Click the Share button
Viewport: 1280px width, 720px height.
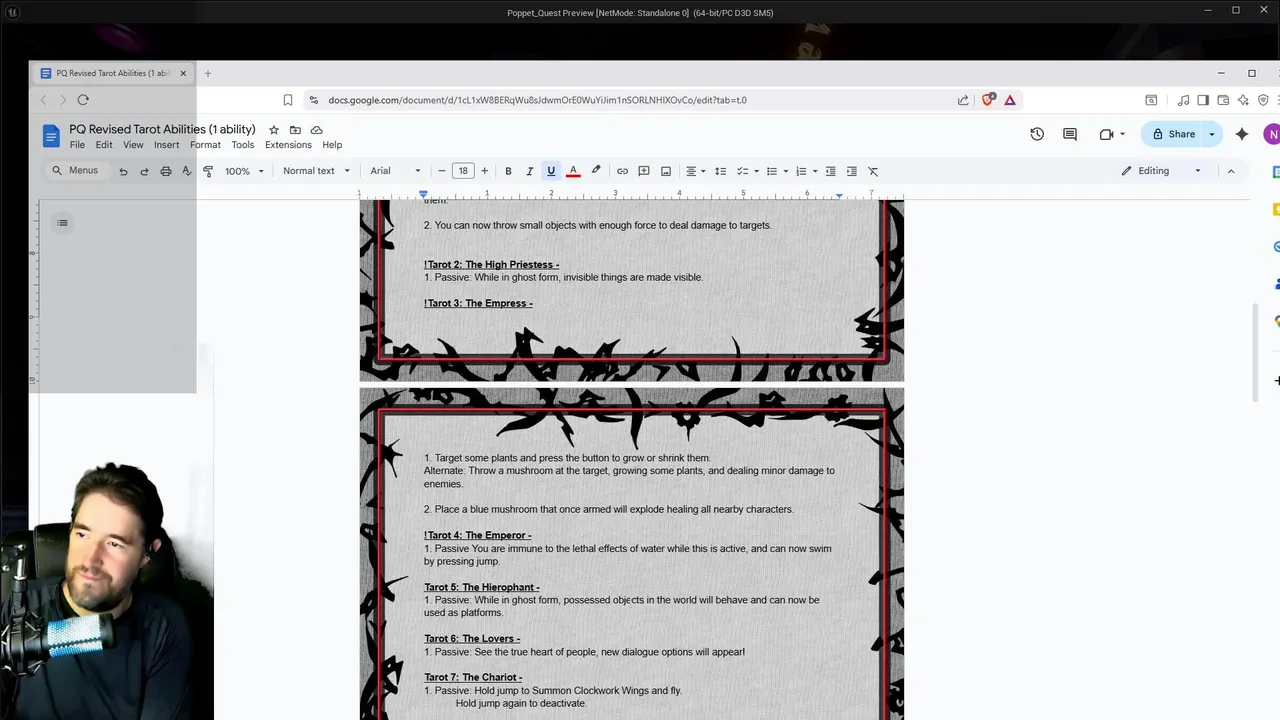1173,134
